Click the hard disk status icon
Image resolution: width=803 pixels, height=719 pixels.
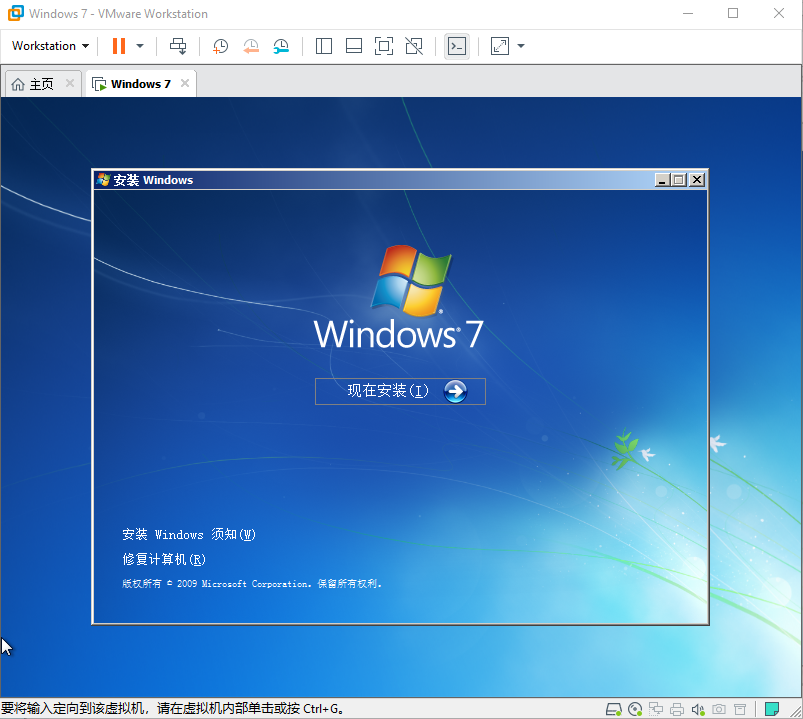pos(614,709)
